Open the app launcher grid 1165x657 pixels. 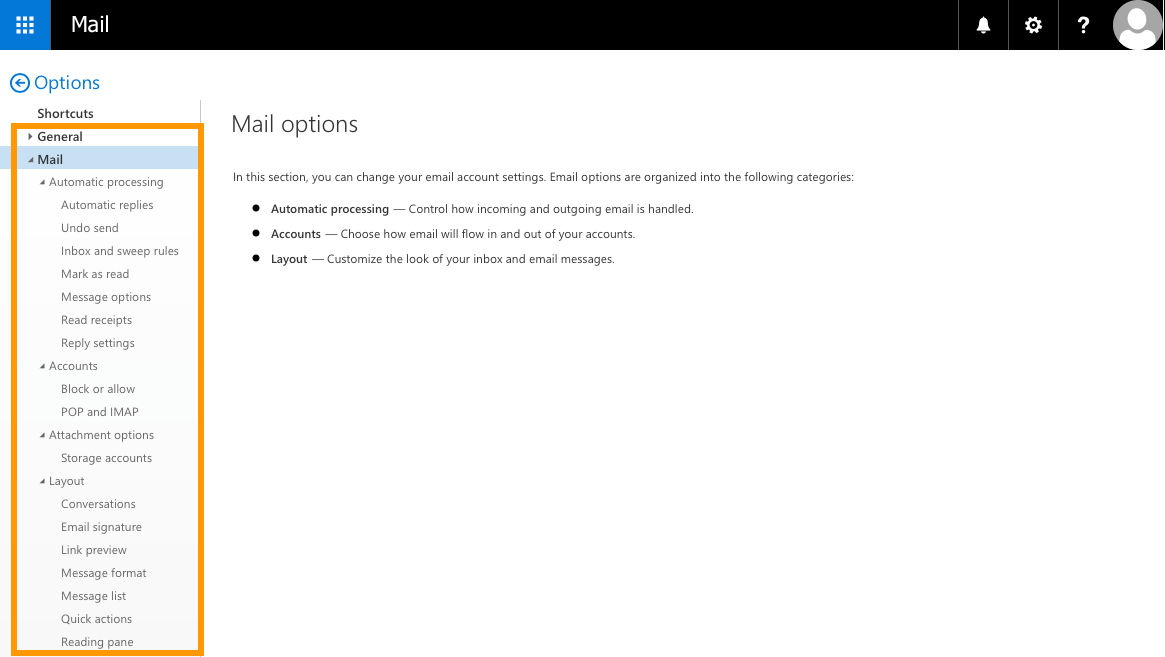click(x=25, y=25)
